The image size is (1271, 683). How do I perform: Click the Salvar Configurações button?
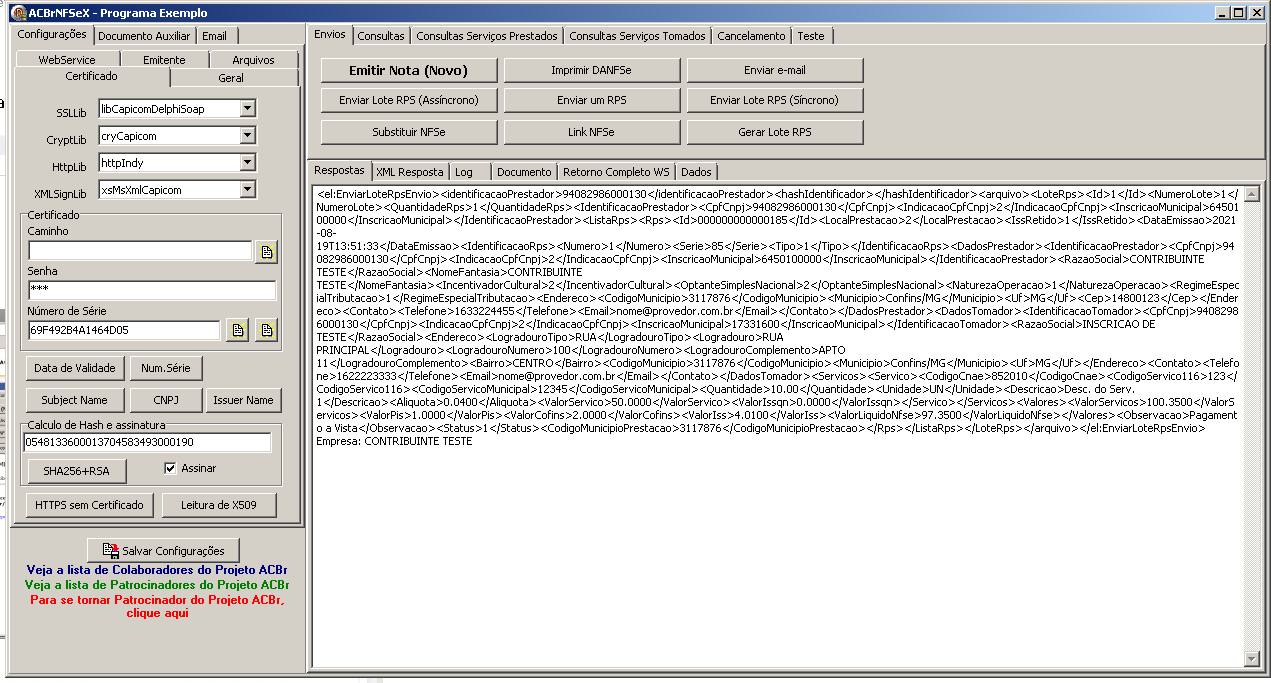coord(164,550)
